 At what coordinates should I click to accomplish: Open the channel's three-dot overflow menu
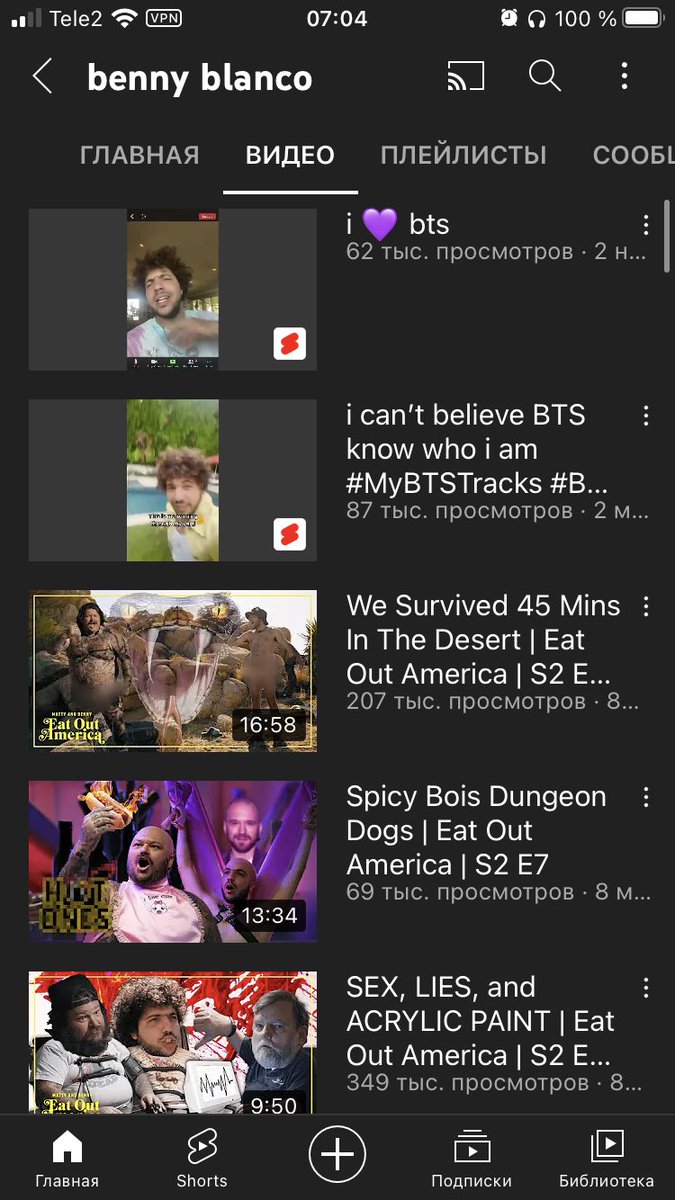(x=624, y=76)
